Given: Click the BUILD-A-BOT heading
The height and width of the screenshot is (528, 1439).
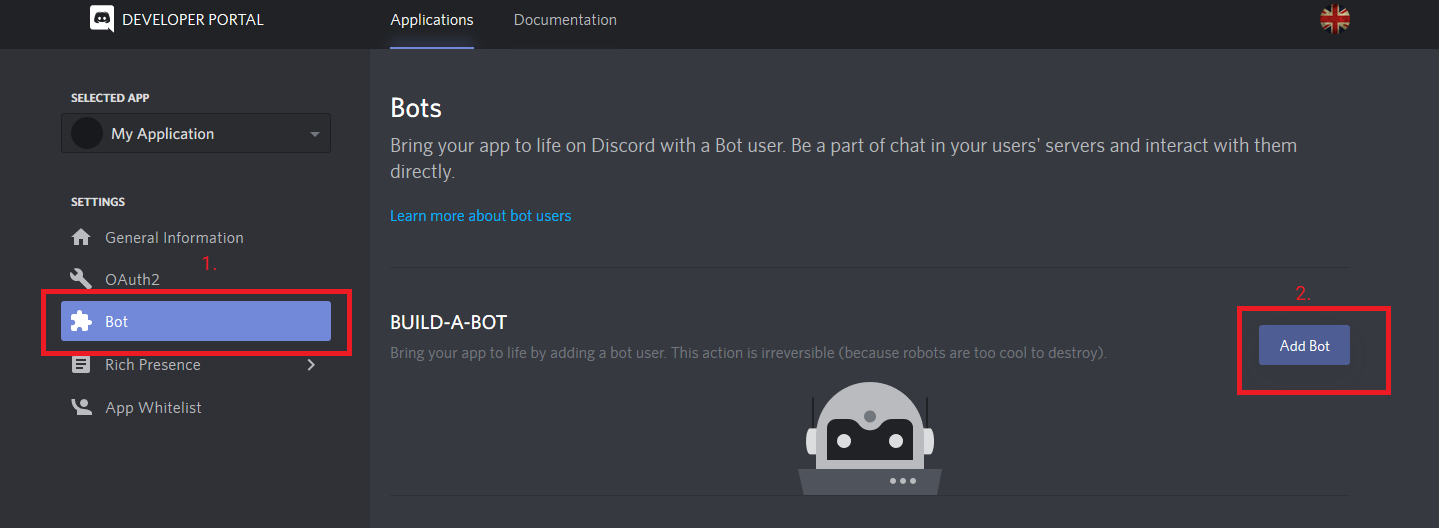Looking at the screenshot, I should click(x=448, y=323).
